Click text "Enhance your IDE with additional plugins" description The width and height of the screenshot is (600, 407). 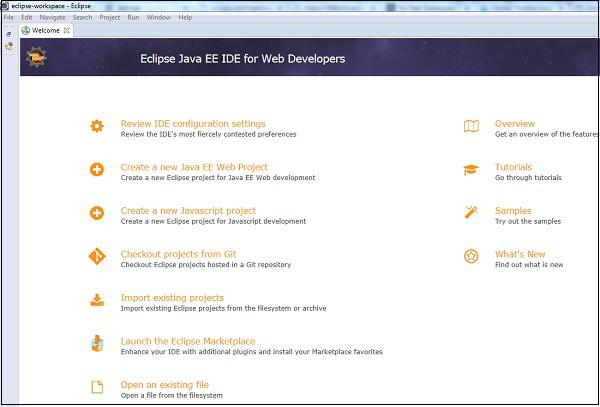251,352
